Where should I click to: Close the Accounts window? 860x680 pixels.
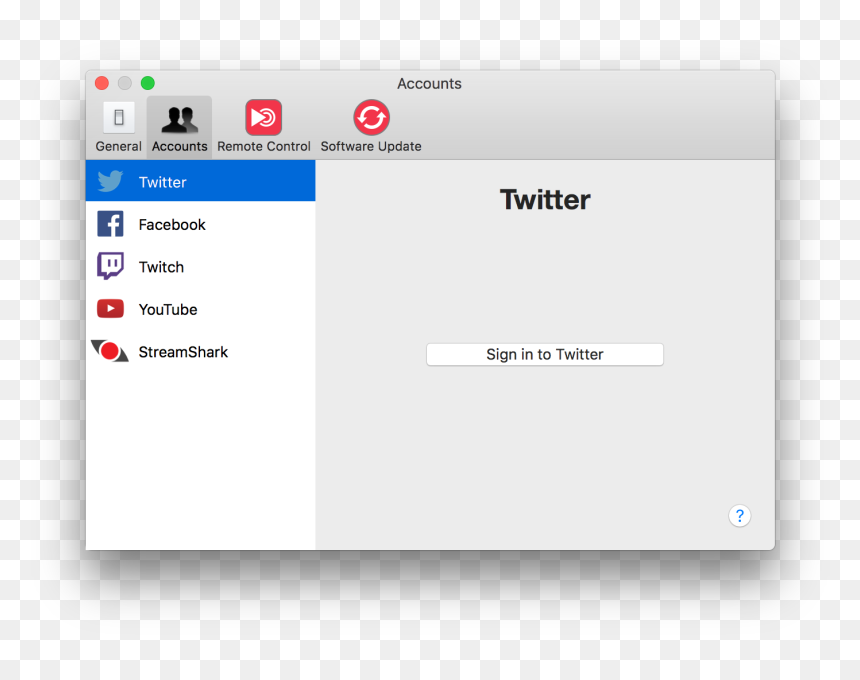[102, 83]
